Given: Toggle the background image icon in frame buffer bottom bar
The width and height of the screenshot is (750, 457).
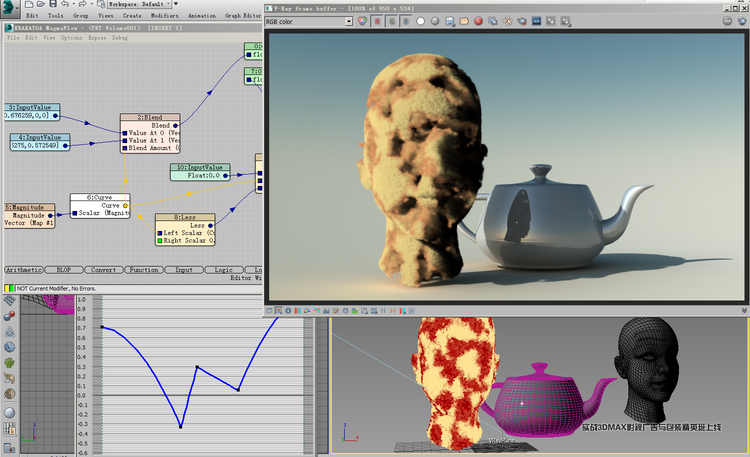Looking at the screenshot, I should point(355,311).
